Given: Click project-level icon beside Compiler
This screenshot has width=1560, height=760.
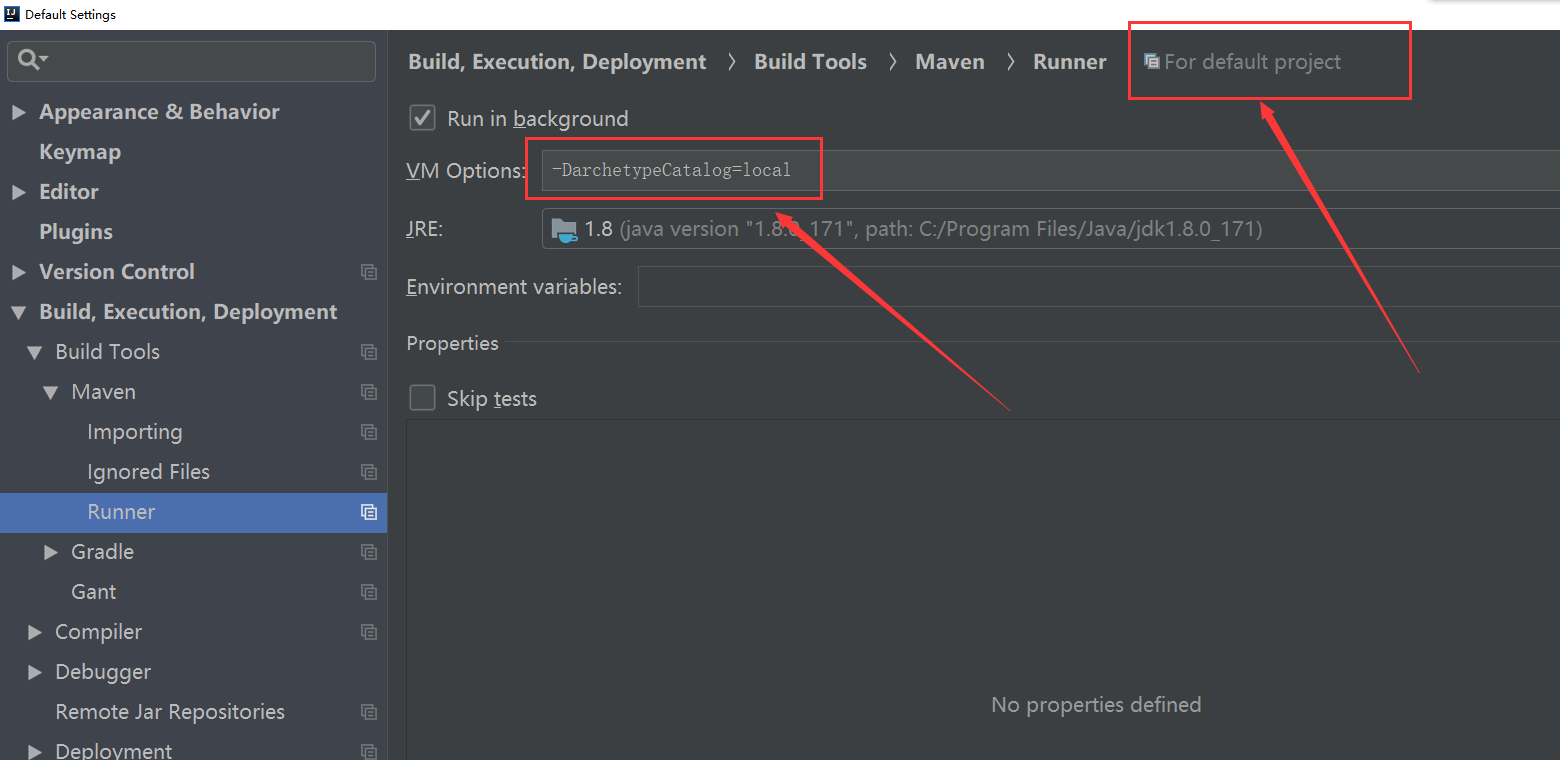Looking at the screenshot, I should click(369, 632).
